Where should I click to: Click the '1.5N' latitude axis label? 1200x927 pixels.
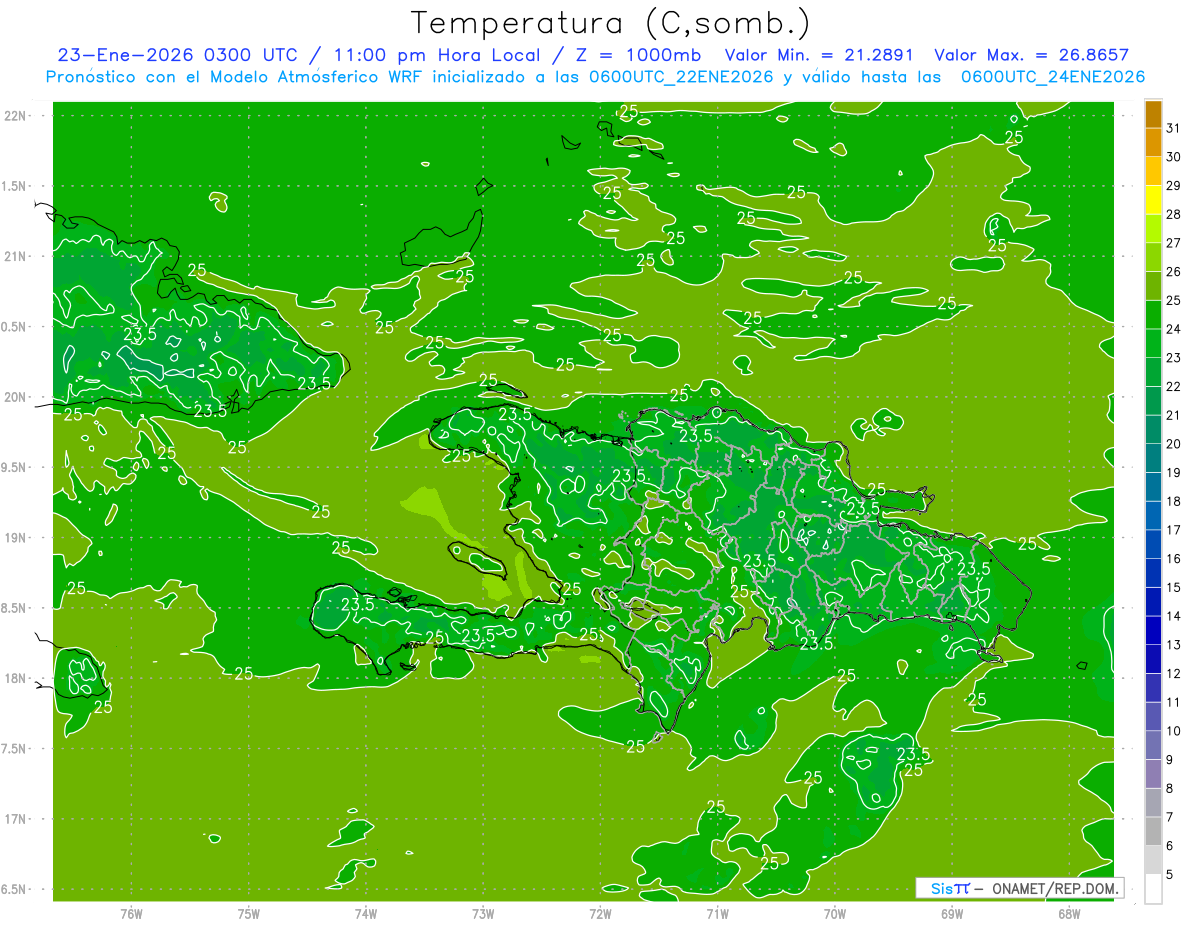pos(14,186)
